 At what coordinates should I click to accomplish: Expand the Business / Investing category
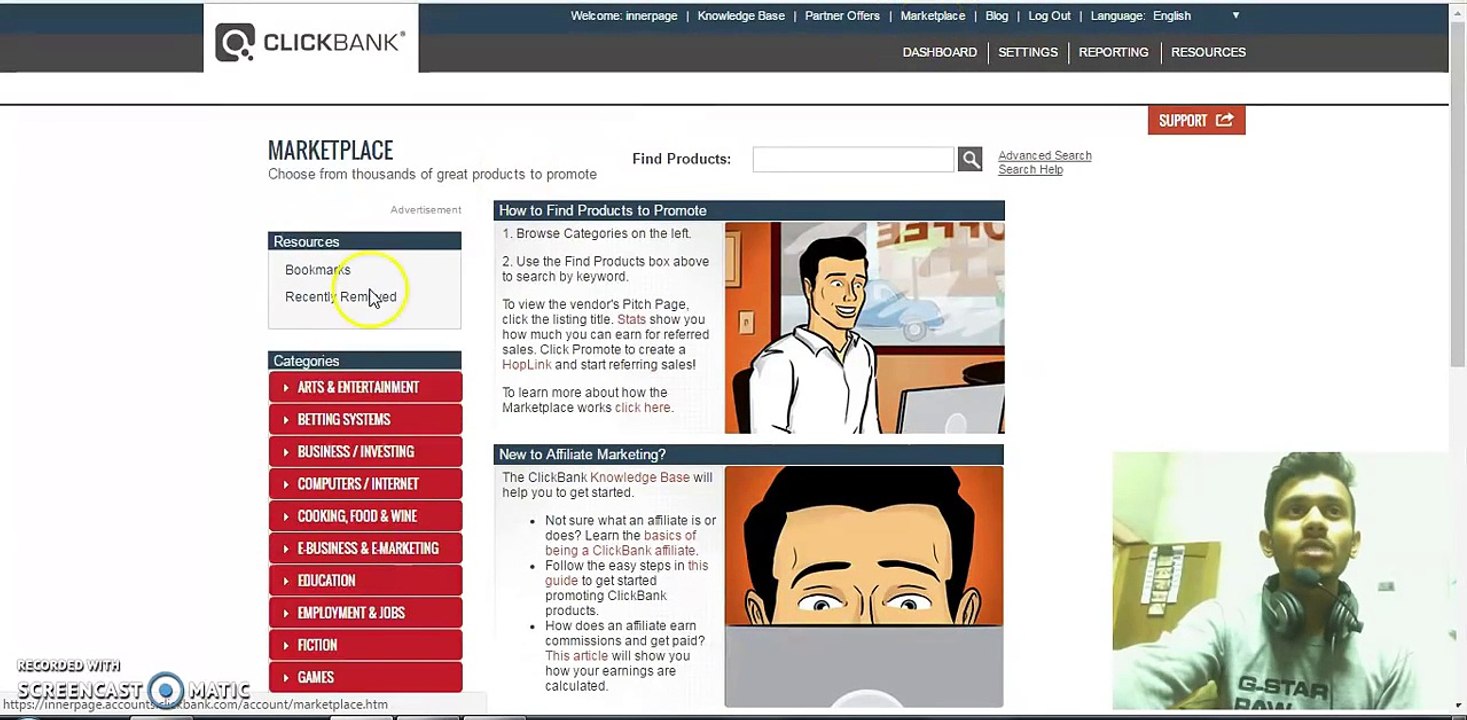click(365, 451)
